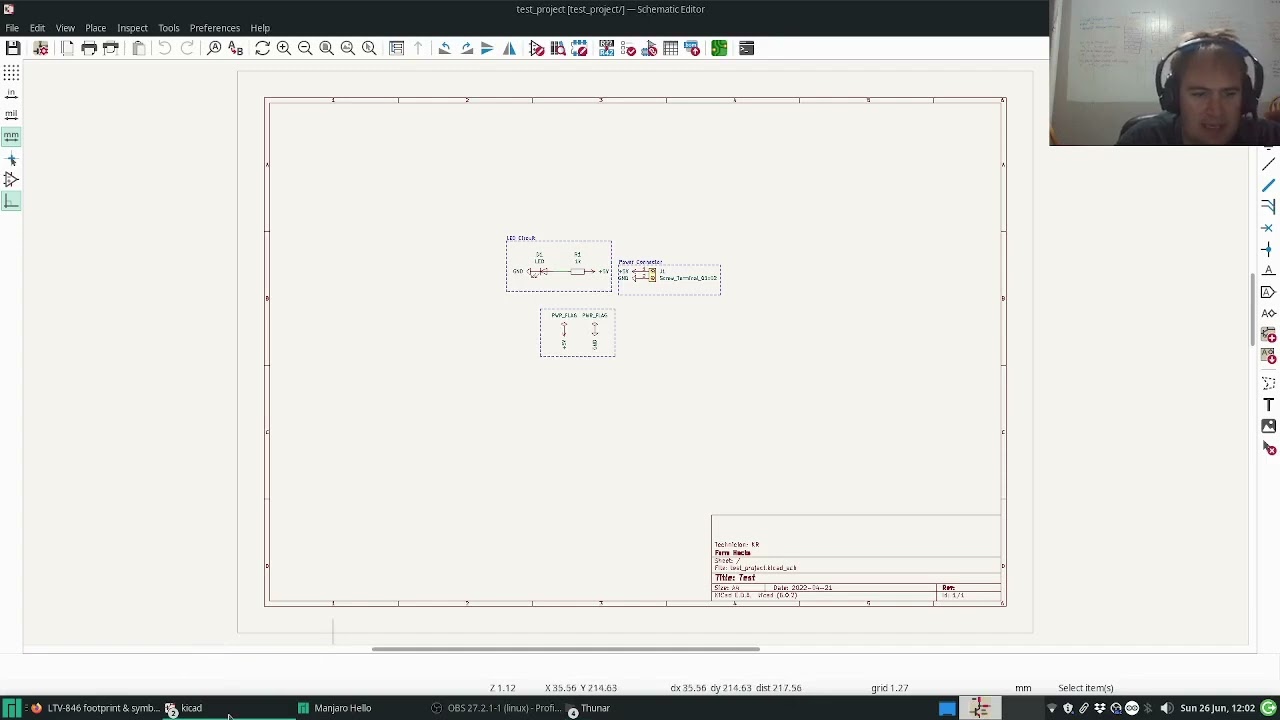Select the Add Text tool
1280x720 pixels.
click(1268, 404)
